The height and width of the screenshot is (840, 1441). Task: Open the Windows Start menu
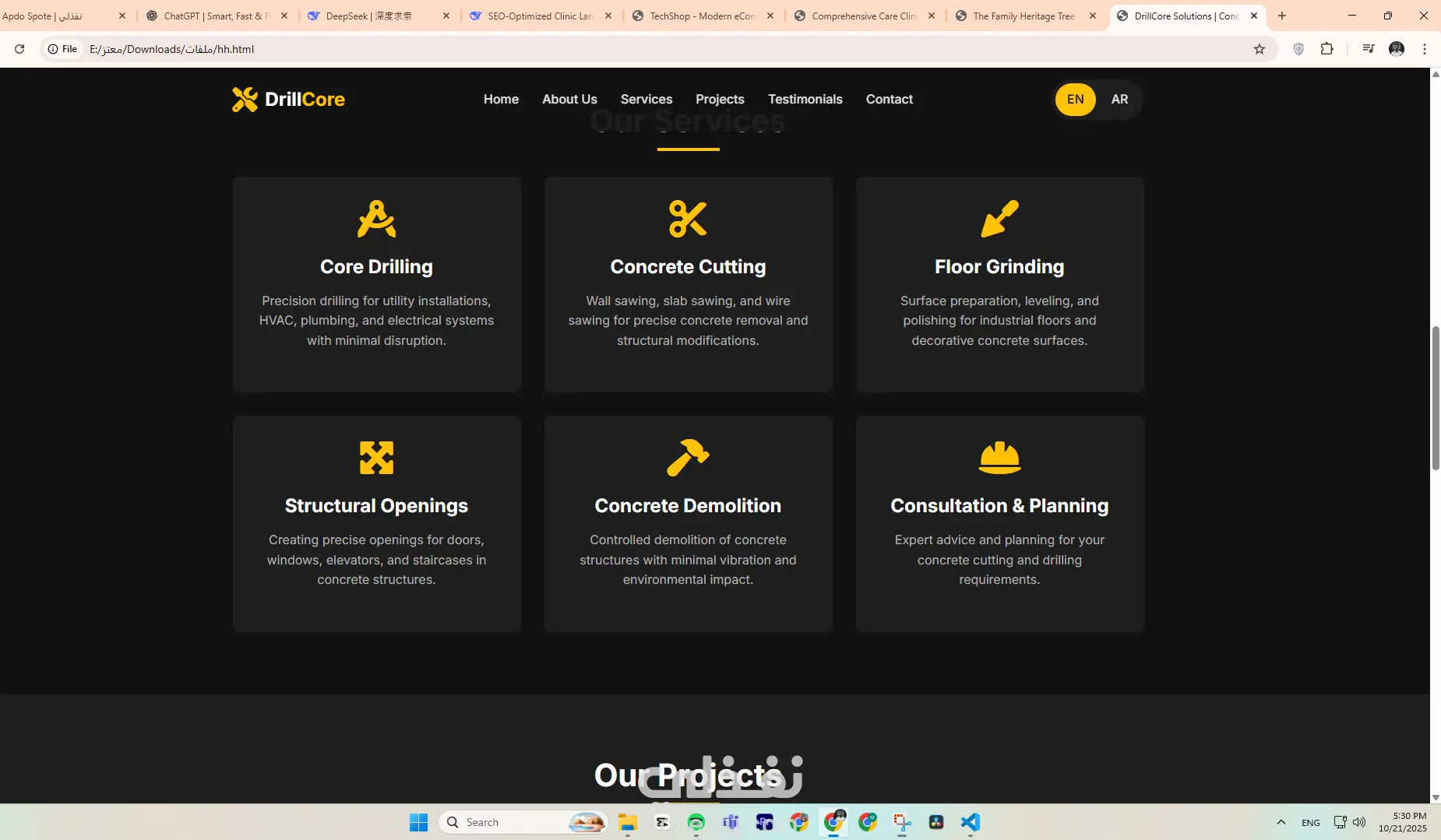(418, 822)
